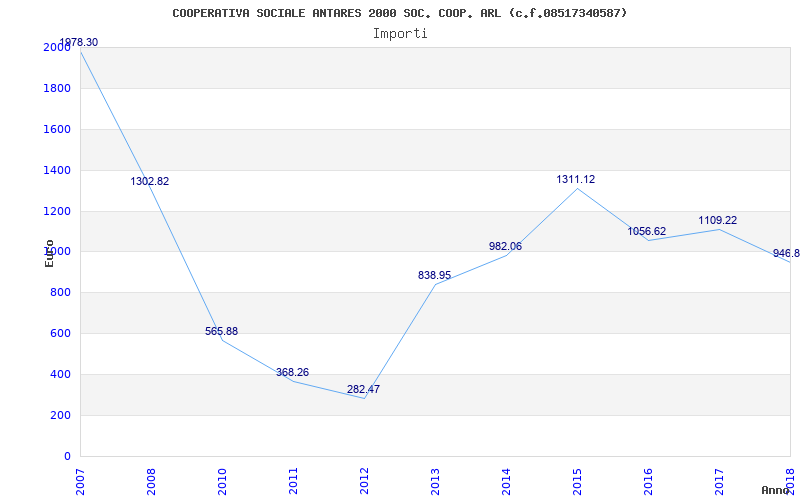The image size is (800, 500).
Task: Select the 1109.22 data point label
Action: click(x=717, y=220)
